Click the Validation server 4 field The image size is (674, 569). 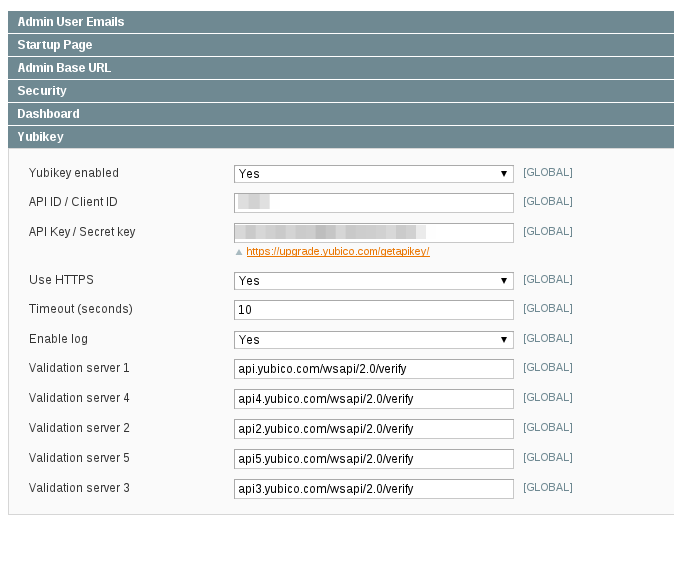point(373,399)
